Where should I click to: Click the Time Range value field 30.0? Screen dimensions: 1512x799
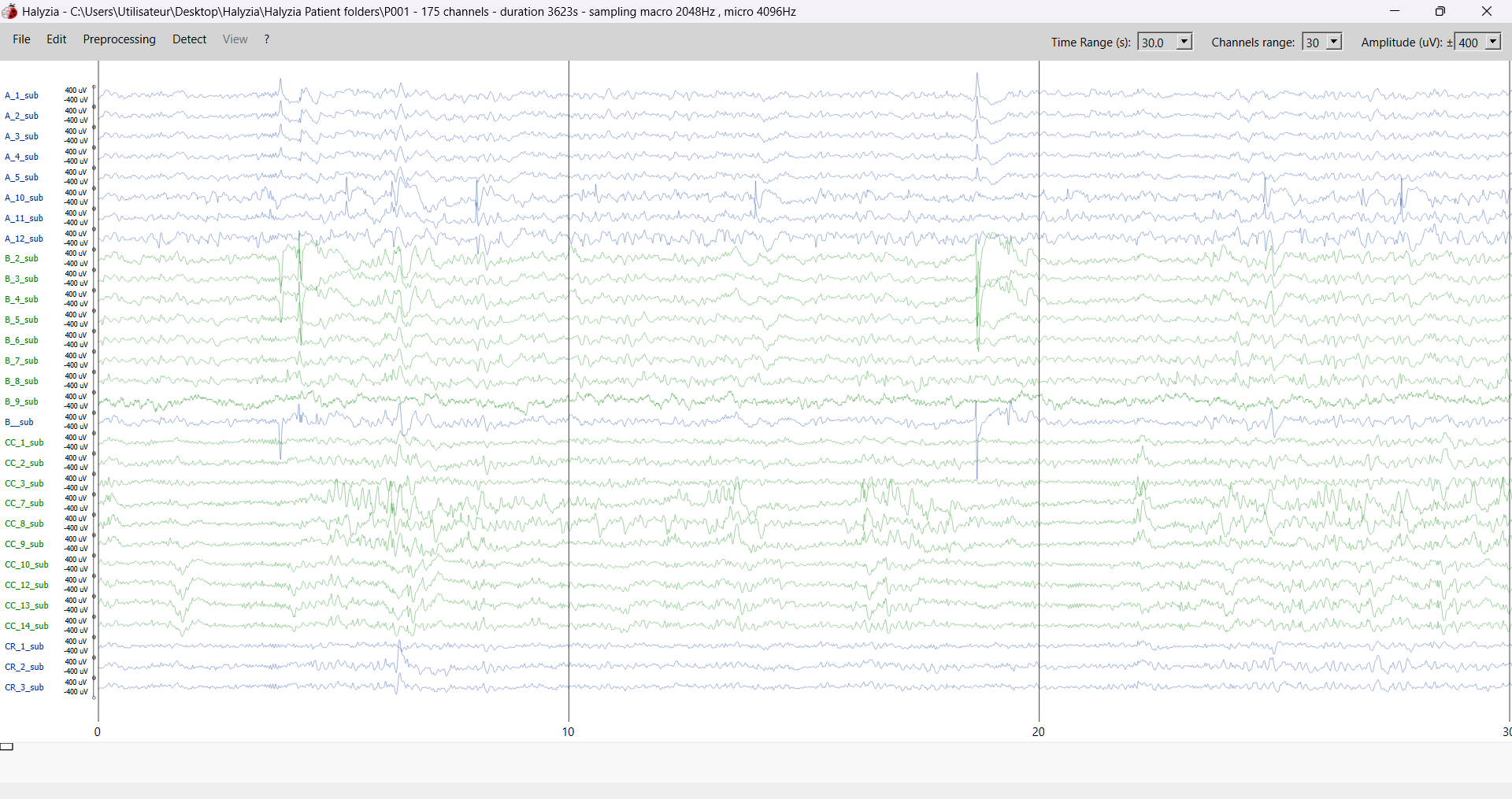click(1158, 43)
